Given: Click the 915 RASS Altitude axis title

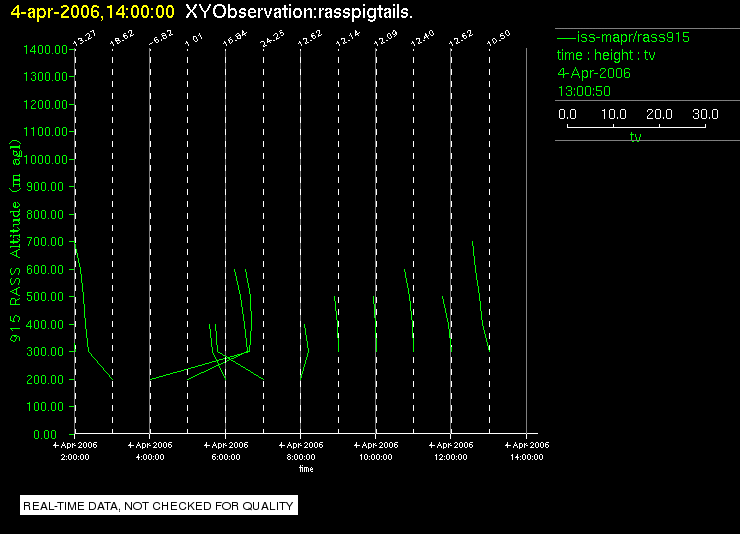Looking at the screenshot, I should (x=15, y=241).
